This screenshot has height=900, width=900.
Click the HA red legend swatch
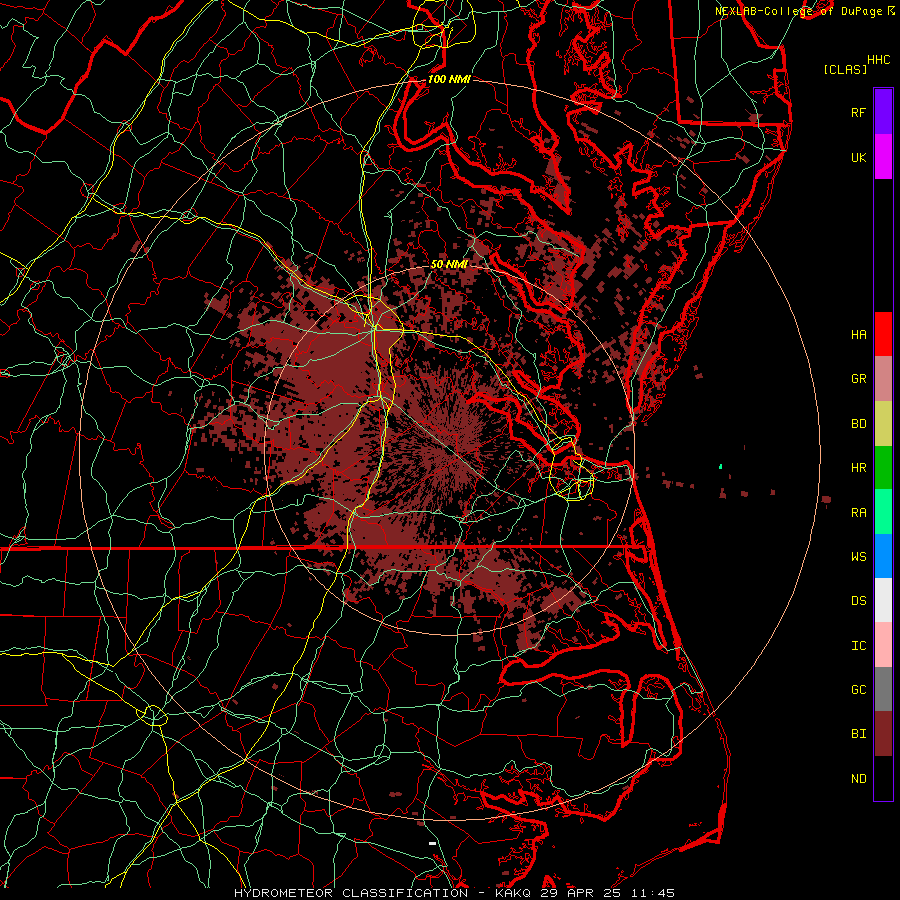pos(883,334)
